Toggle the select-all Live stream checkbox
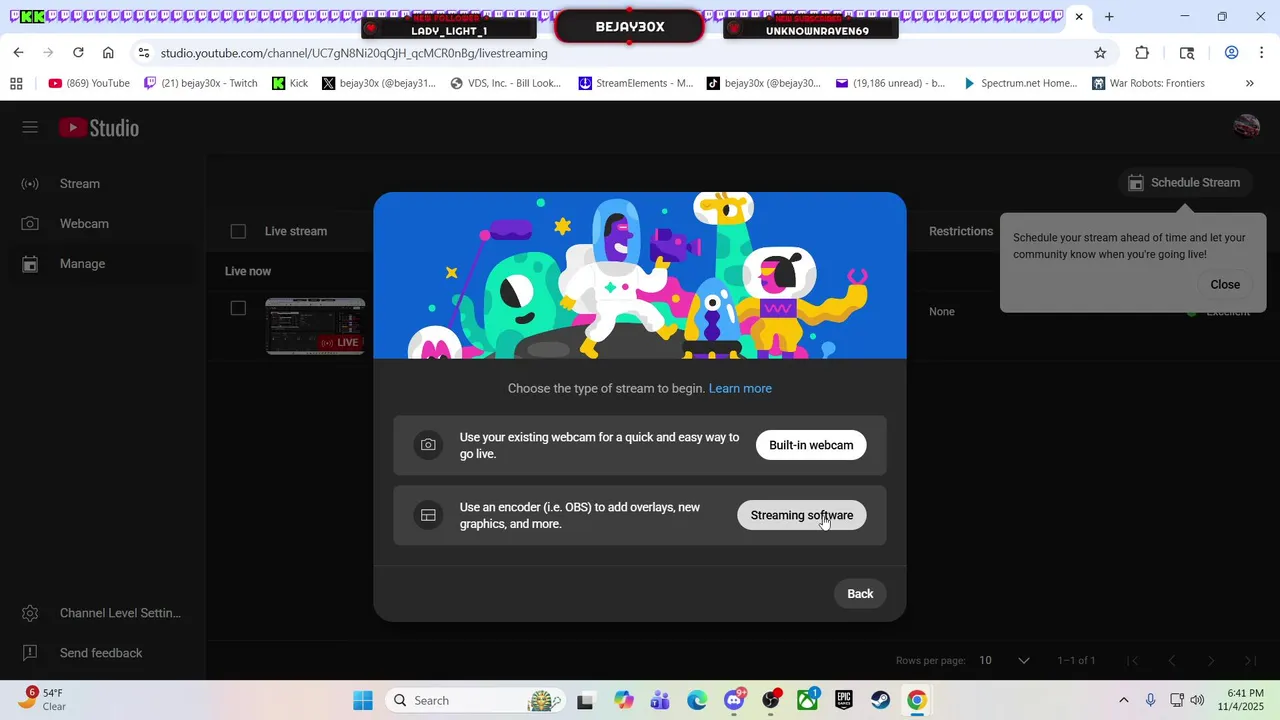Image resolution: width=1280 pixels, height=720 pixels. 238,231
